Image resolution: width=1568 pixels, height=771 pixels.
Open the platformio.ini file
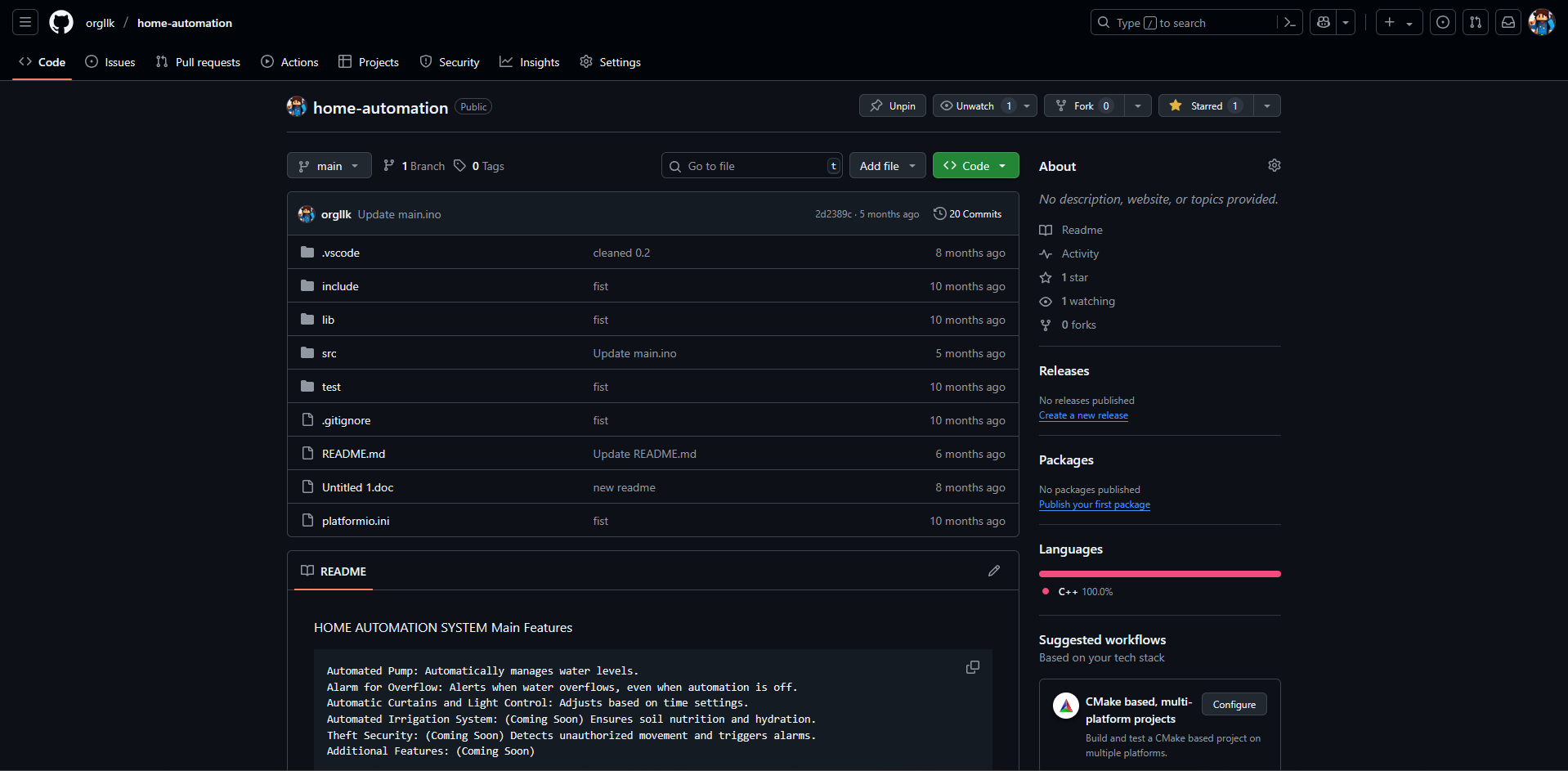[356, 521]
